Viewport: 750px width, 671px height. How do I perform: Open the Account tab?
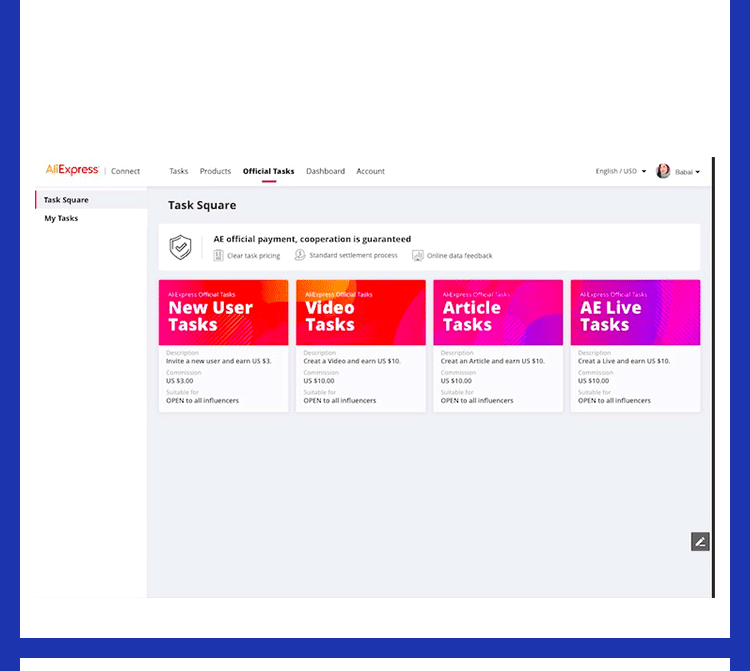(370, 171)
